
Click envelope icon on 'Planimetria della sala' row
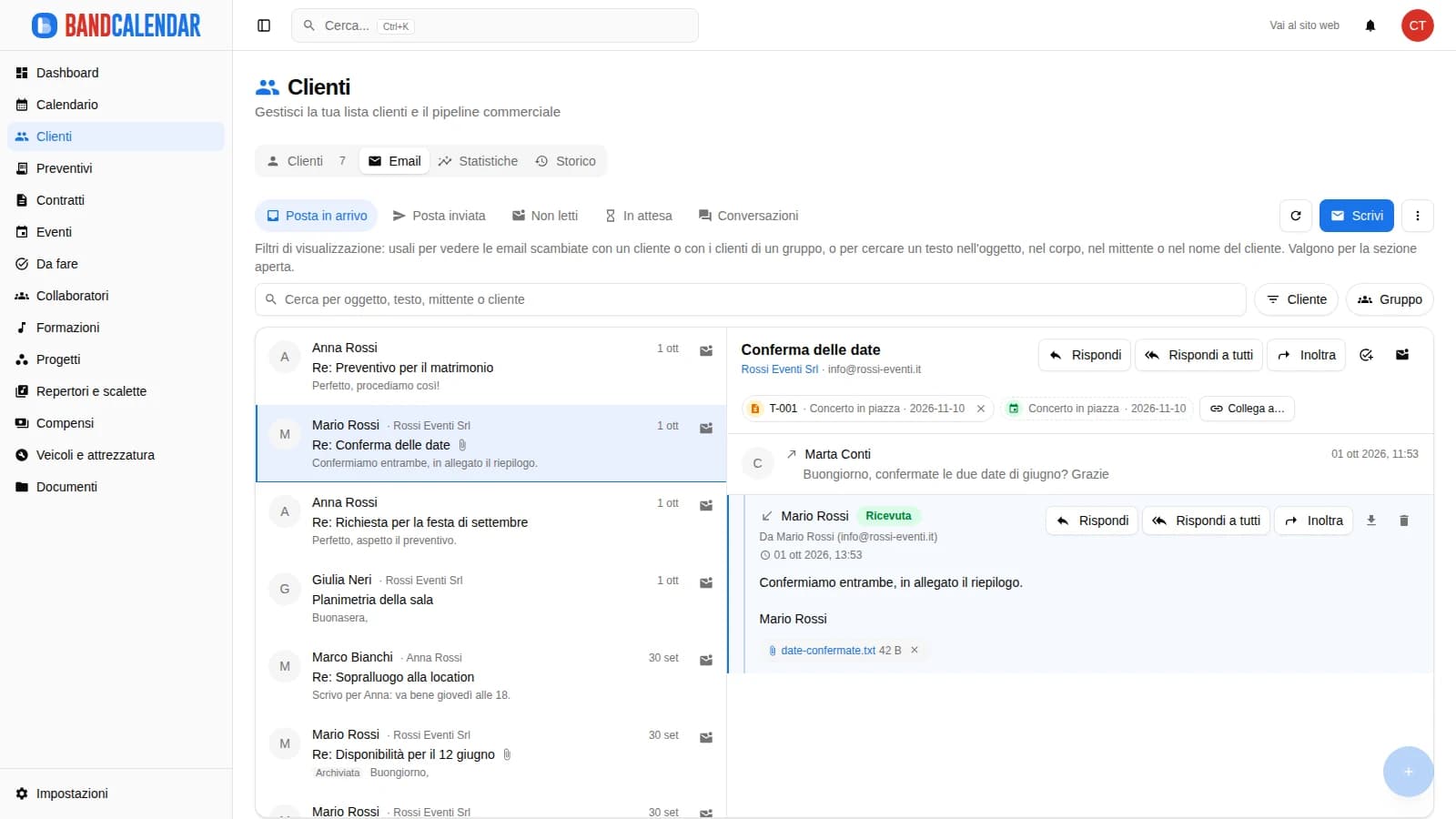[x=706, y=583]
